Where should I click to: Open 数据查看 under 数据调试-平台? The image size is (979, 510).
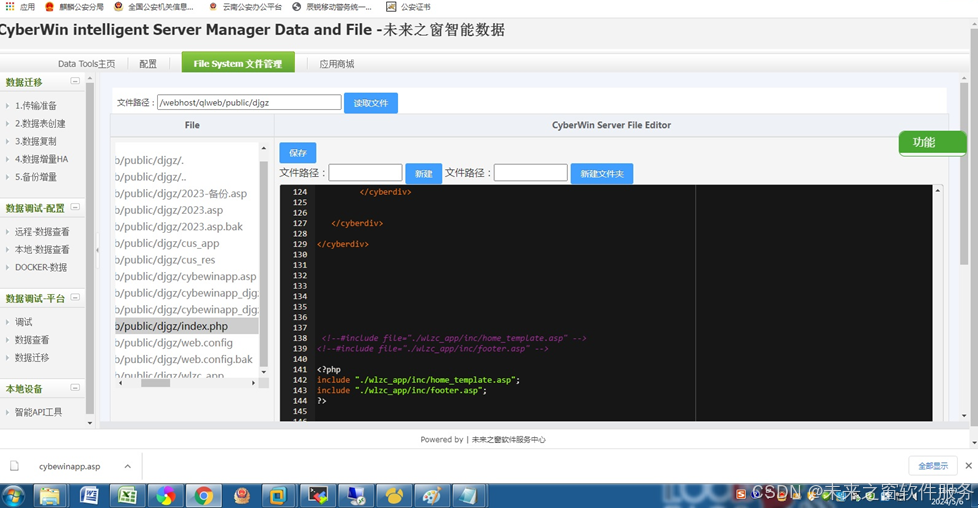32,340
